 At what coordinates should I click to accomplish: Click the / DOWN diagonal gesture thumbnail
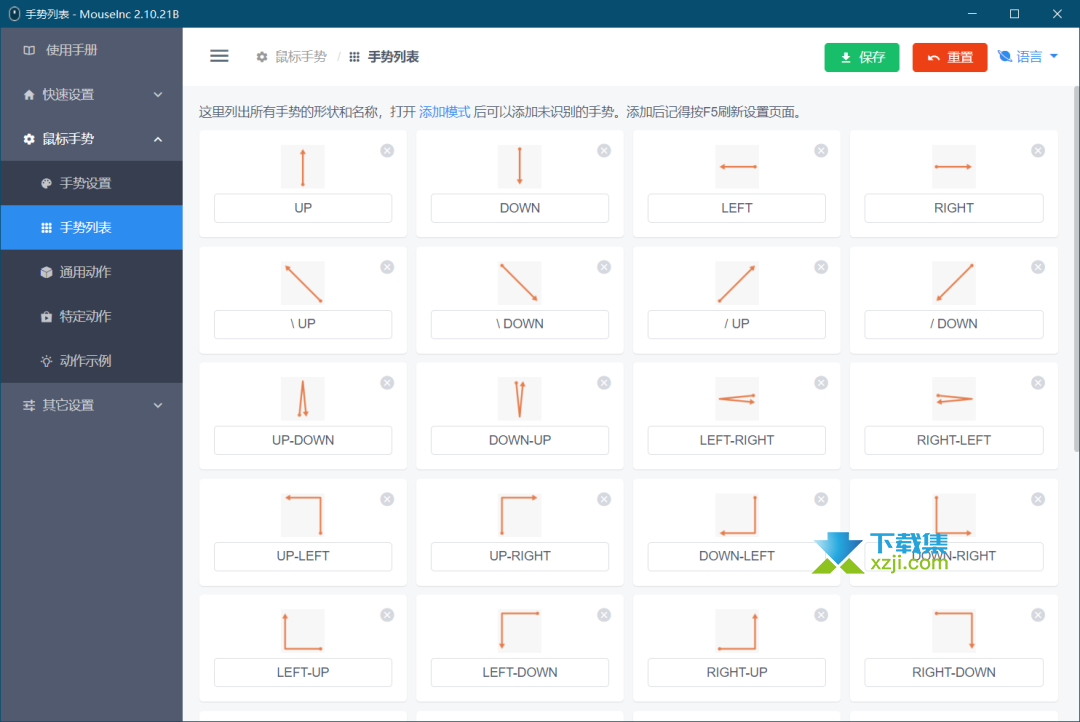953,283
